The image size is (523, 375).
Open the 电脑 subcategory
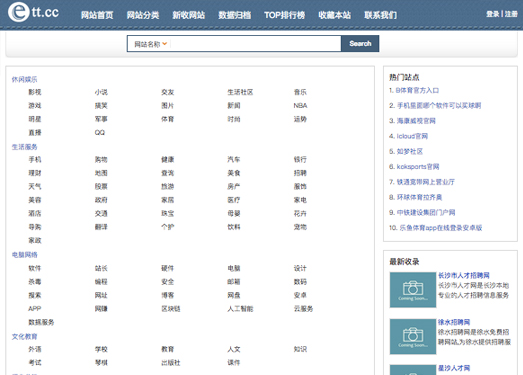click(234, 268)
